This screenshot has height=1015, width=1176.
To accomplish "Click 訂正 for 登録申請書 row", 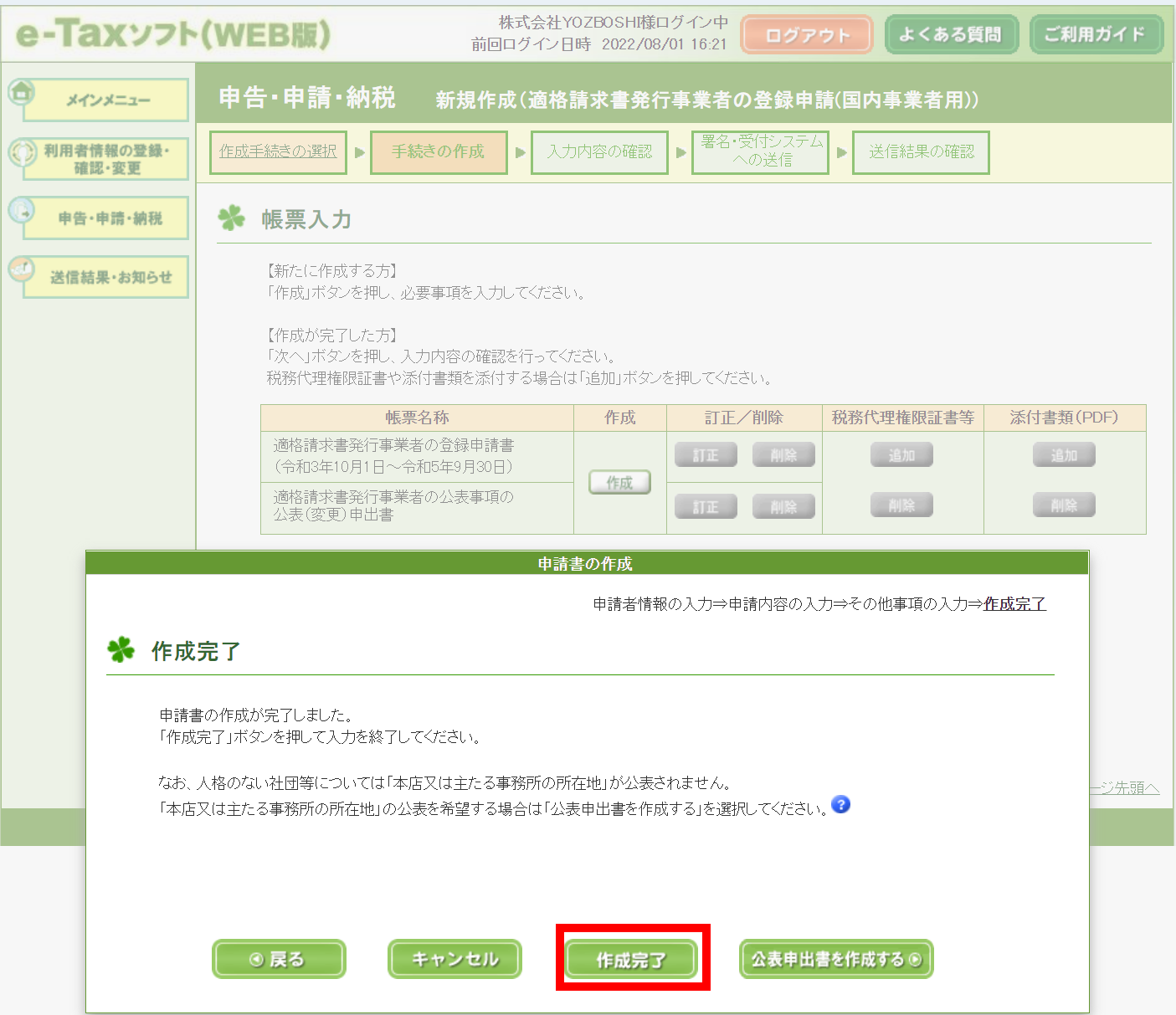I will click(706, 455).
